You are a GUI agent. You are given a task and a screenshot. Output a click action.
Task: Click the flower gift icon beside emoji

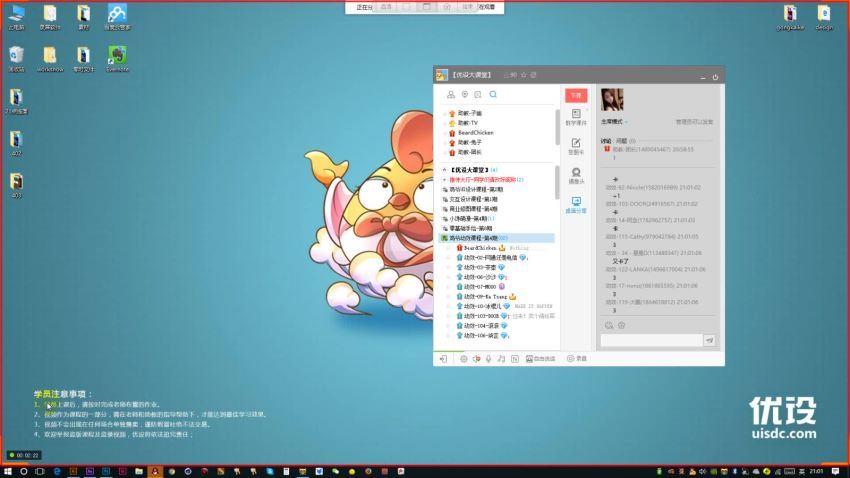point(622,325)
